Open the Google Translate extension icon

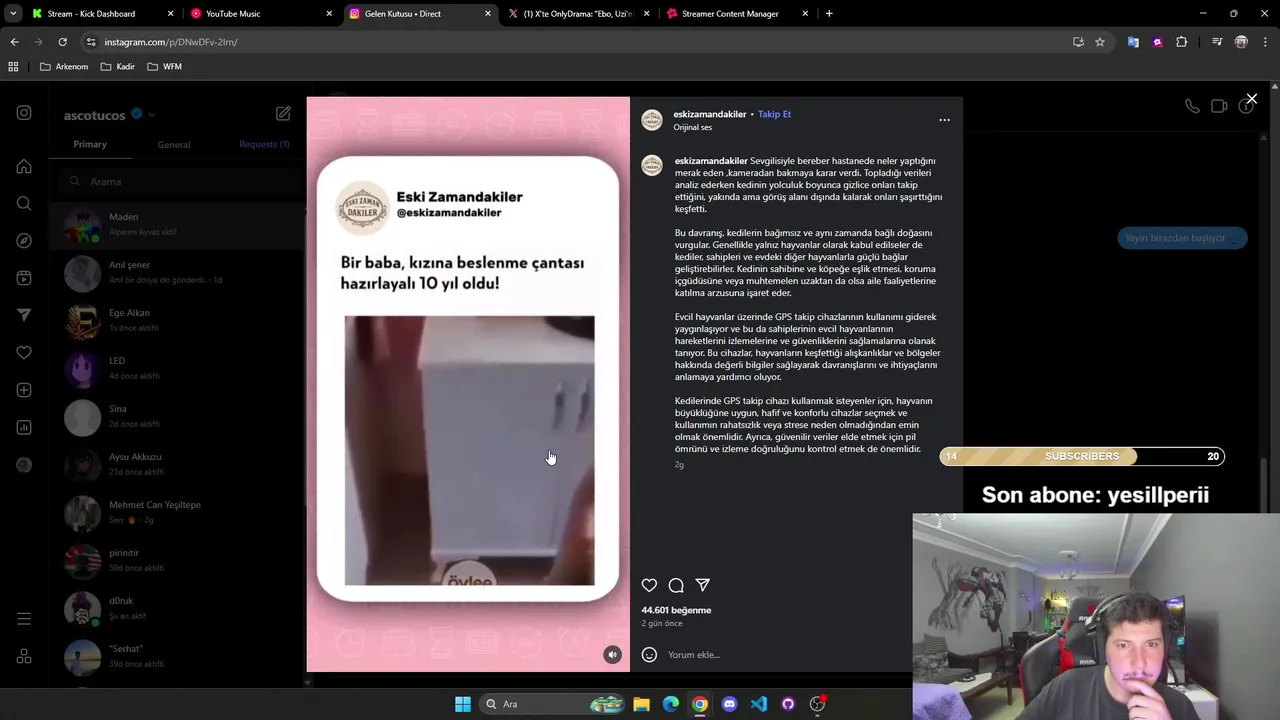(1133, 42)
